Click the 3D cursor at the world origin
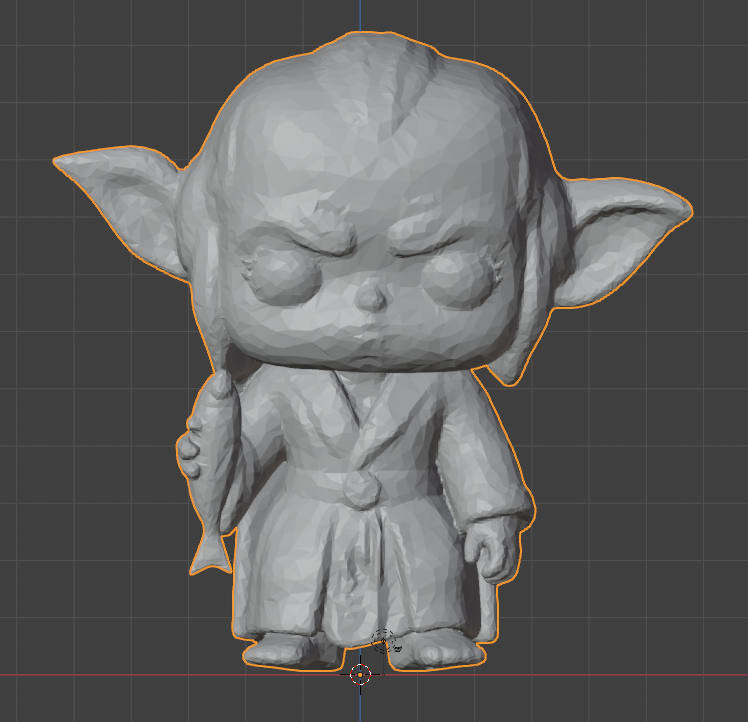Screen dimensions: 748x722 click(361, 674)
